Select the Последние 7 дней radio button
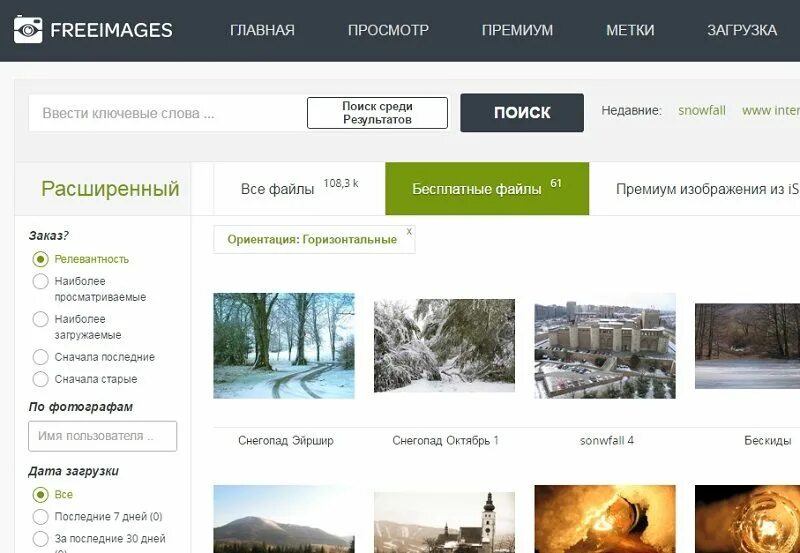800x553 pixels. coord(40,516)
